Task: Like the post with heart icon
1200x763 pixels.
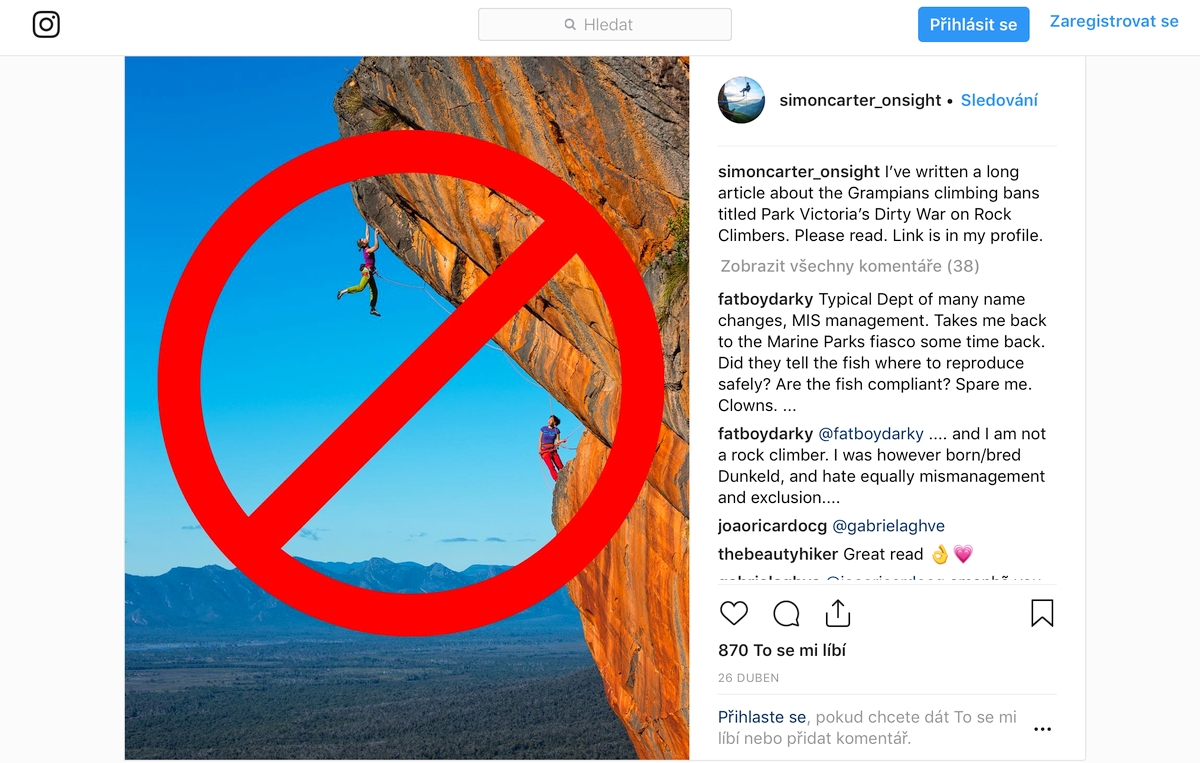Action: [x=734, y=613]
